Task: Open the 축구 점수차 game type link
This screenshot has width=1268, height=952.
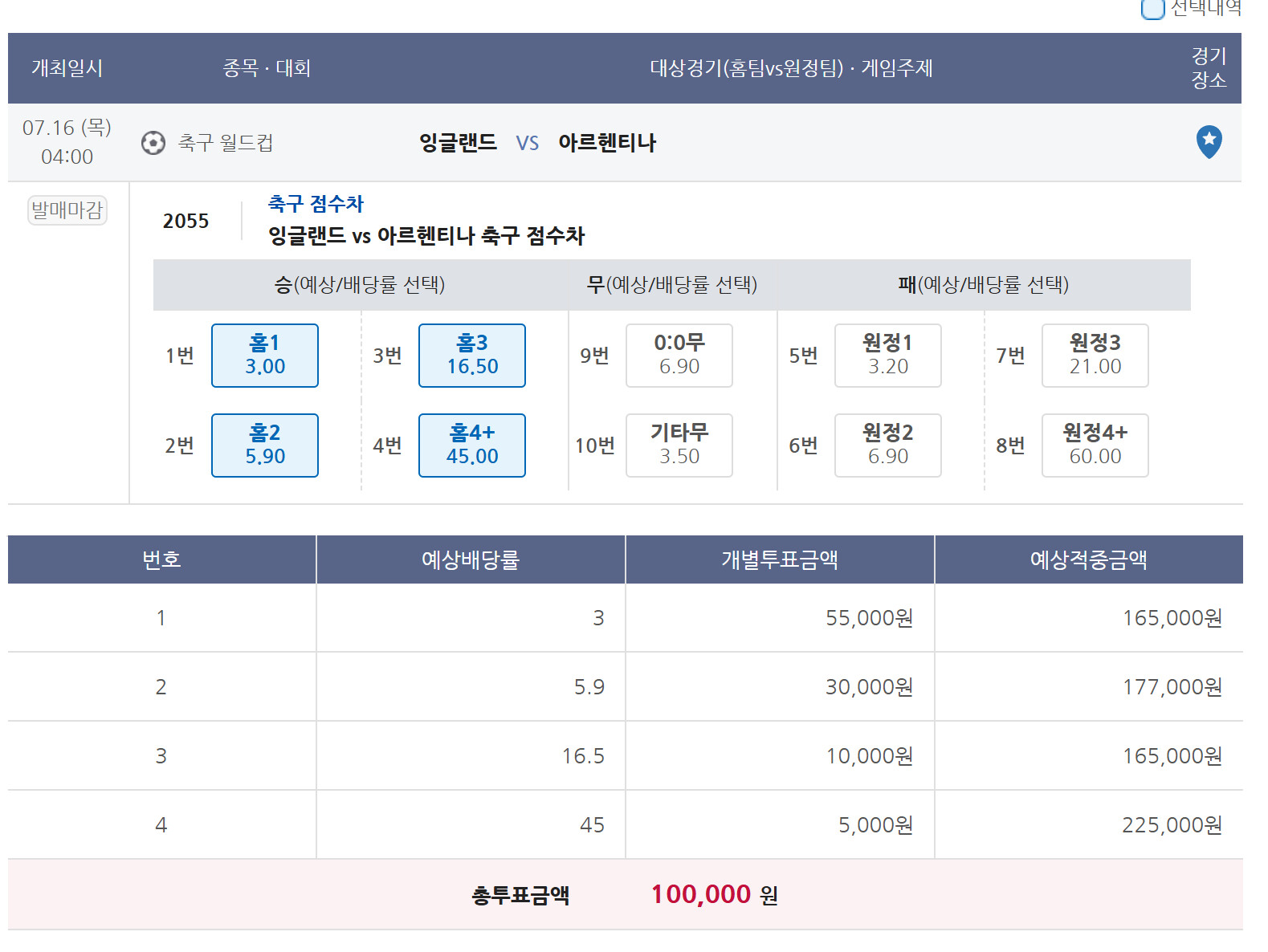Action: coord(316,204)
